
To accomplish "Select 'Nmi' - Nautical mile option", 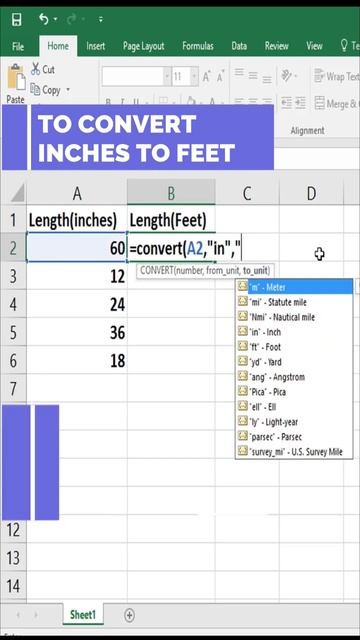I will click(294, 317).
